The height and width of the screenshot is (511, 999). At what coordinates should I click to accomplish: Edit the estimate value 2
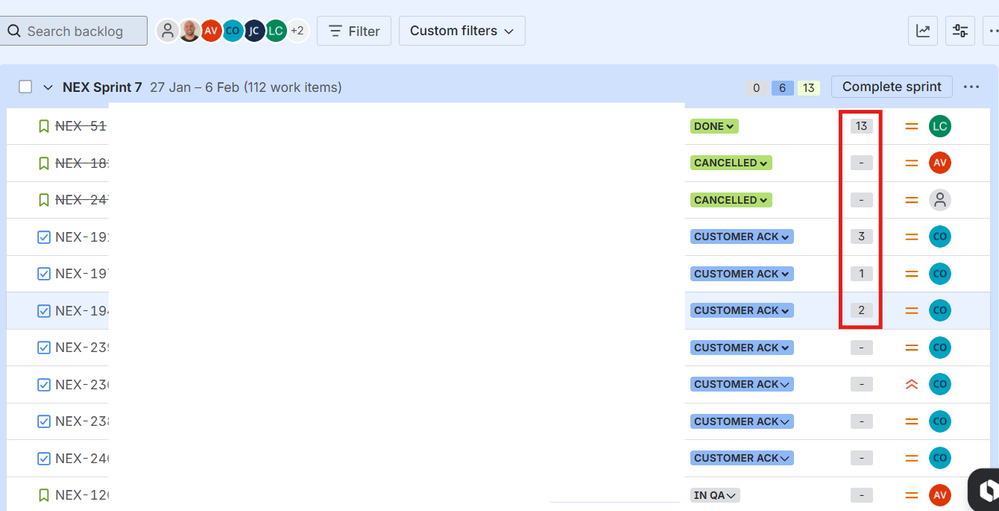(861, 310)
